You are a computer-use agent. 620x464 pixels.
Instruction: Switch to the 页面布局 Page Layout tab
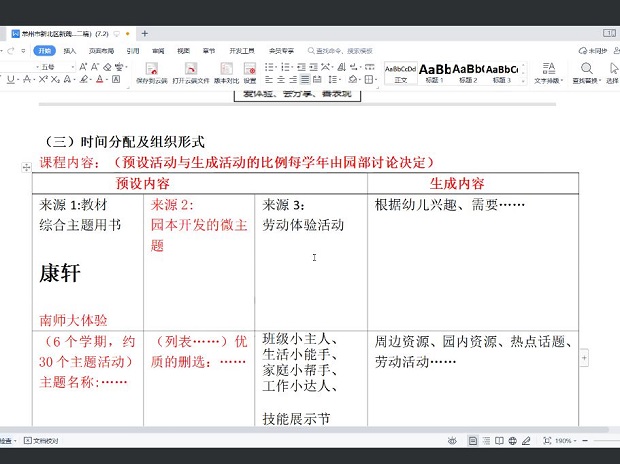[101, 51]
